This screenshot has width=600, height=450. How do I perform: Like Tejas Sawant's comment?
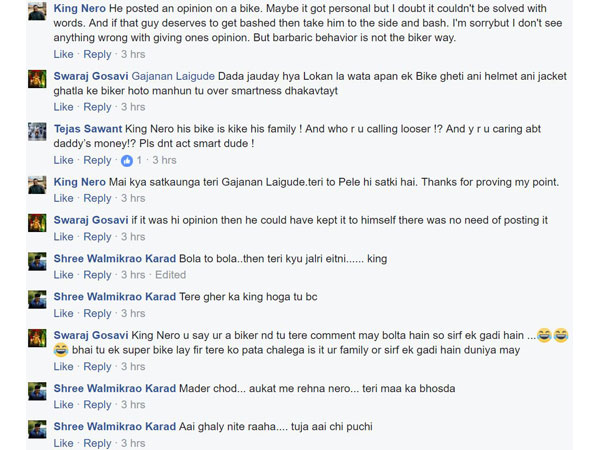pos(64,160)
